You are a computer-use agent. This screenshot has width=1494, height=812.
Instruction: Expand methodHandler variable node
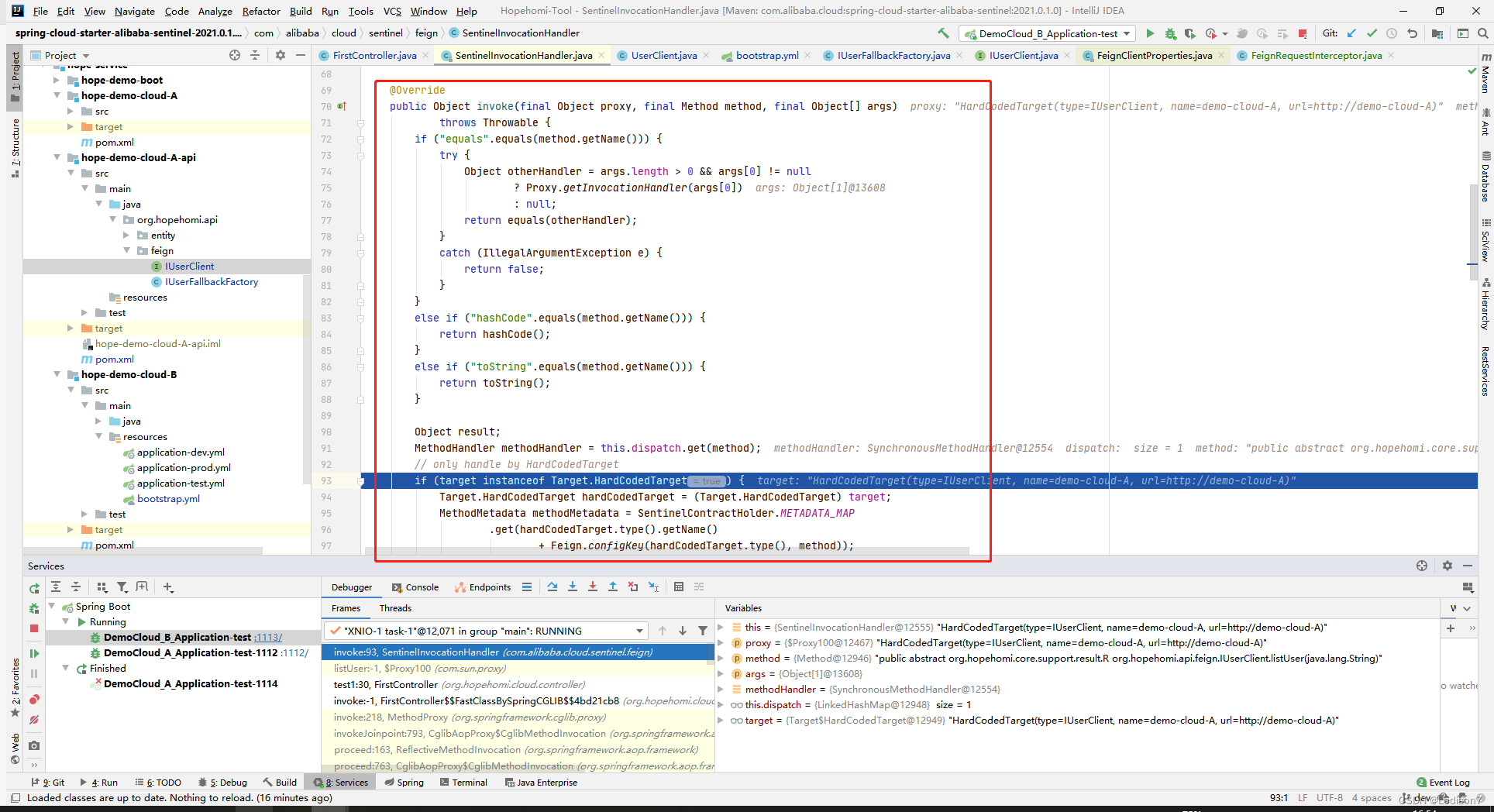click(721, 689)
